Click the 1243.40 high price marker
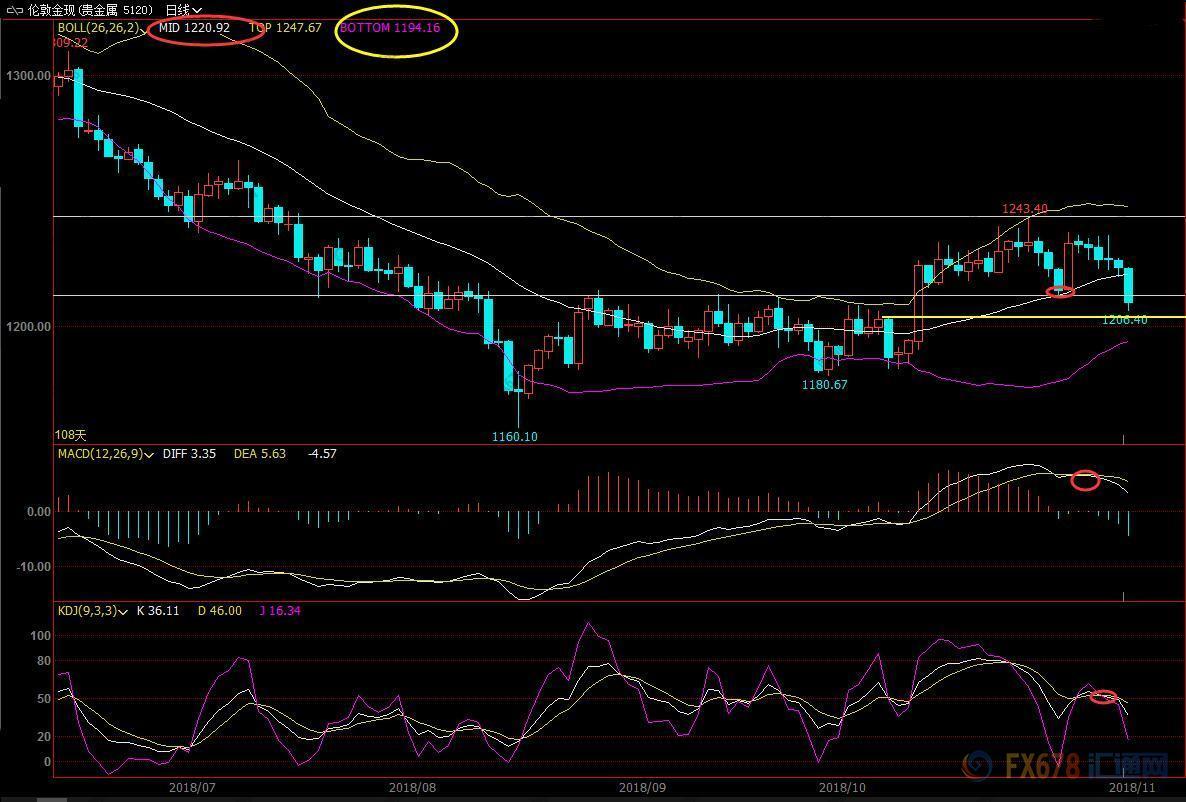The image size is (1186, 802). (1025, 209)
